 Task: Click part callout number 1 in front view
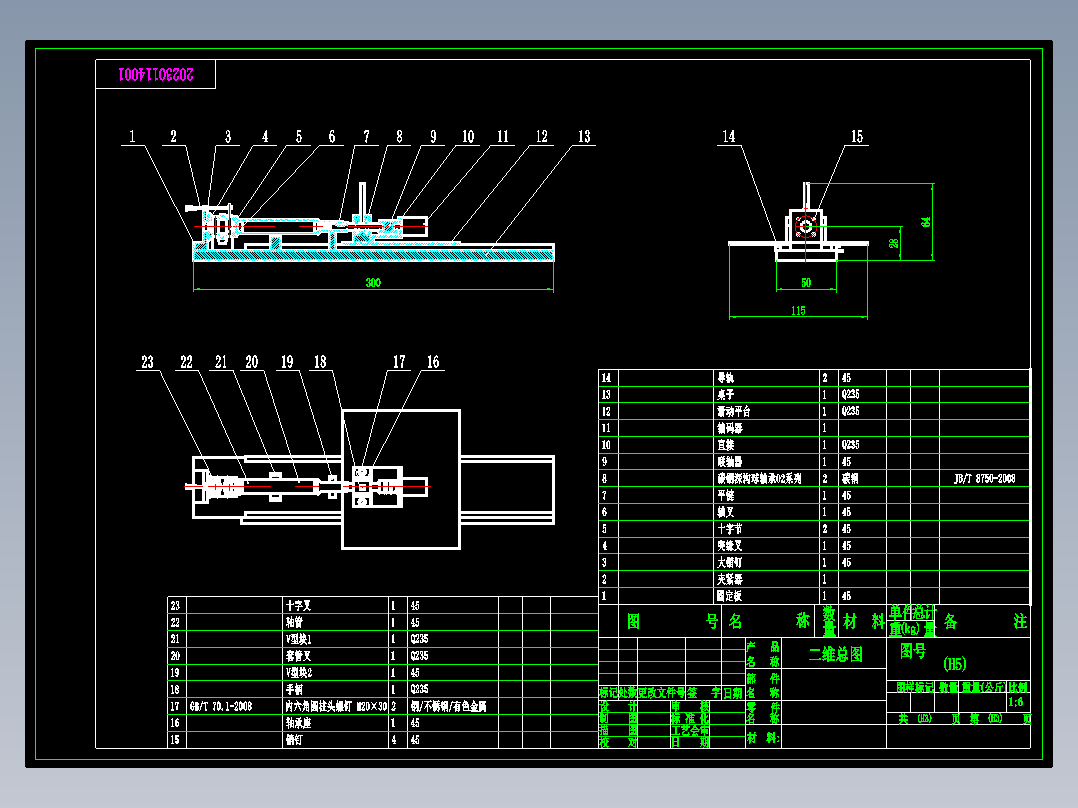click(x=132, y=136)
